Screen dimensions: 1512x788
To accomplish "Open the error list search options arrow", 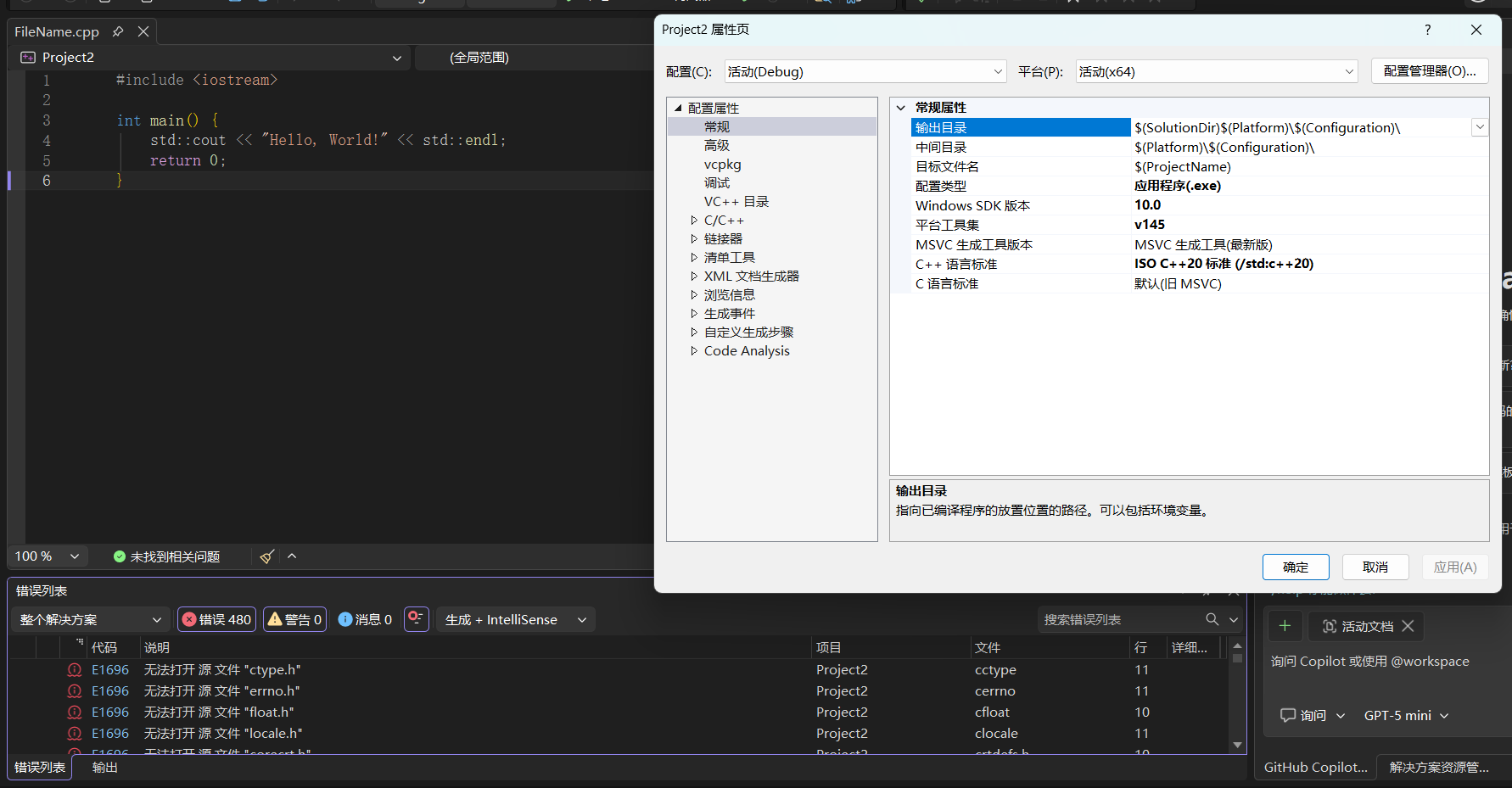I will click(x=1234, y=620).
